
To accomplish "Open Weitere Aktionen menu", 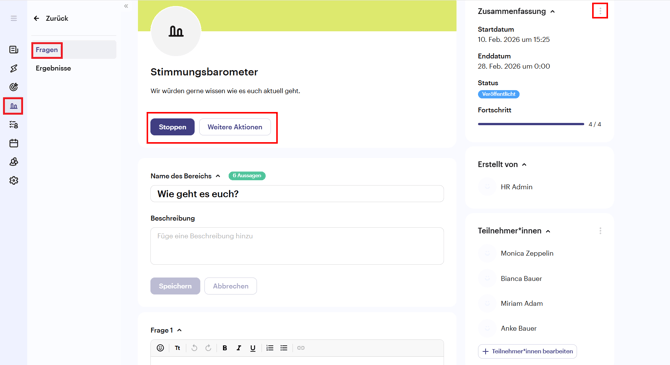I will tap(235, 127).
